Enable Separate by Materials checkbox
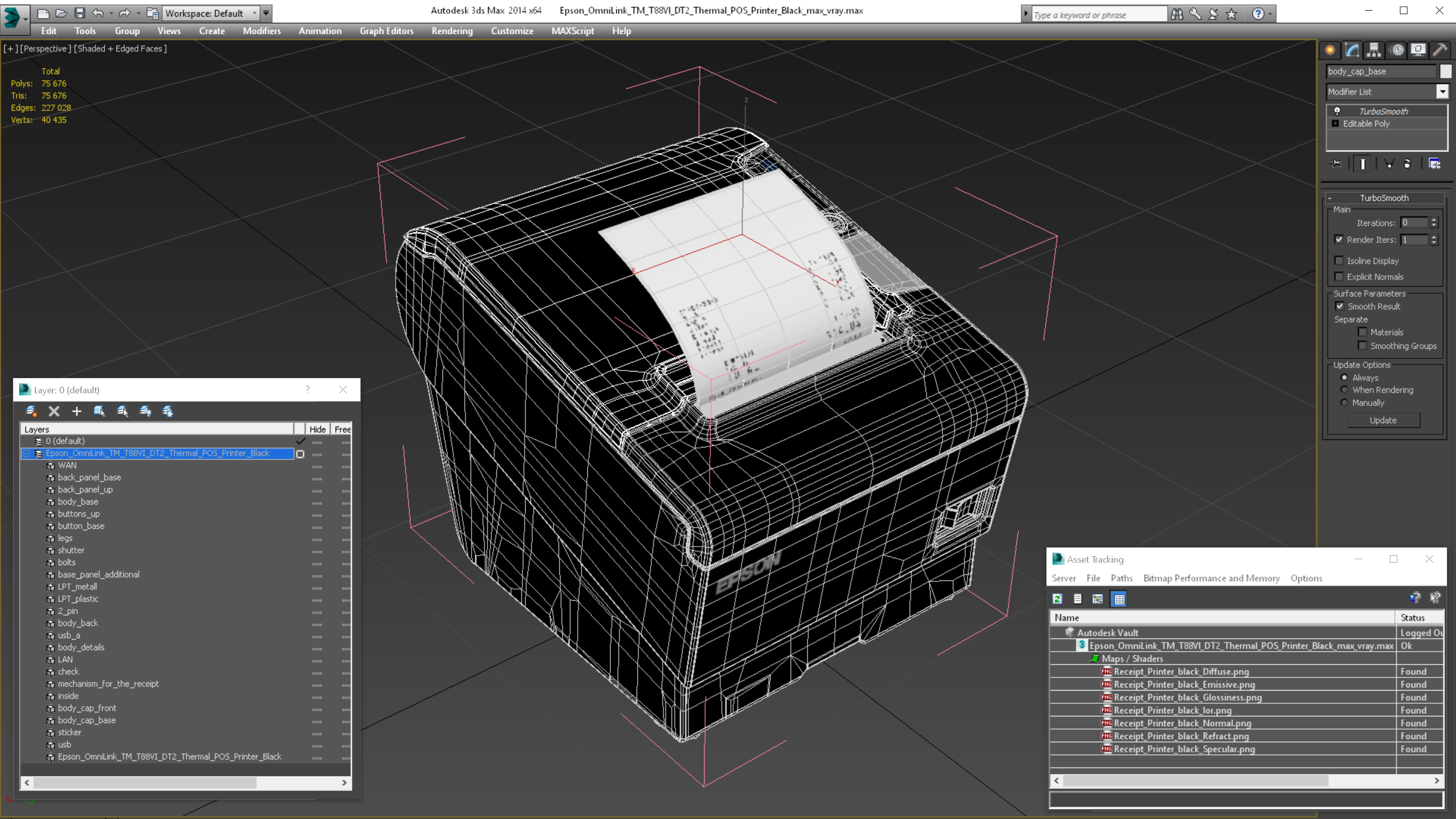The width and height of the screenshot is (1456, 819). click(1363, 332)
